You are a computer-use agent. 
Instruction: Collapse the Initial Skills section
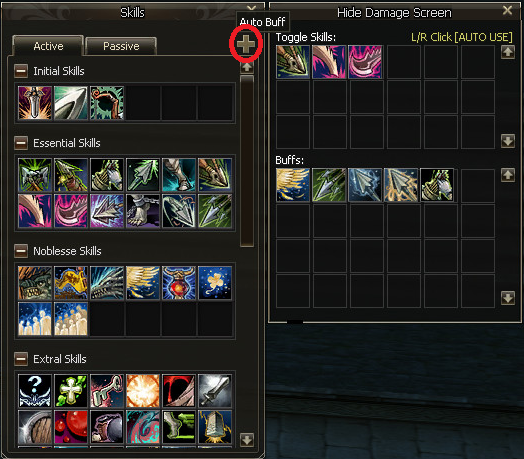pyautogui.click(x=21, y=71)
